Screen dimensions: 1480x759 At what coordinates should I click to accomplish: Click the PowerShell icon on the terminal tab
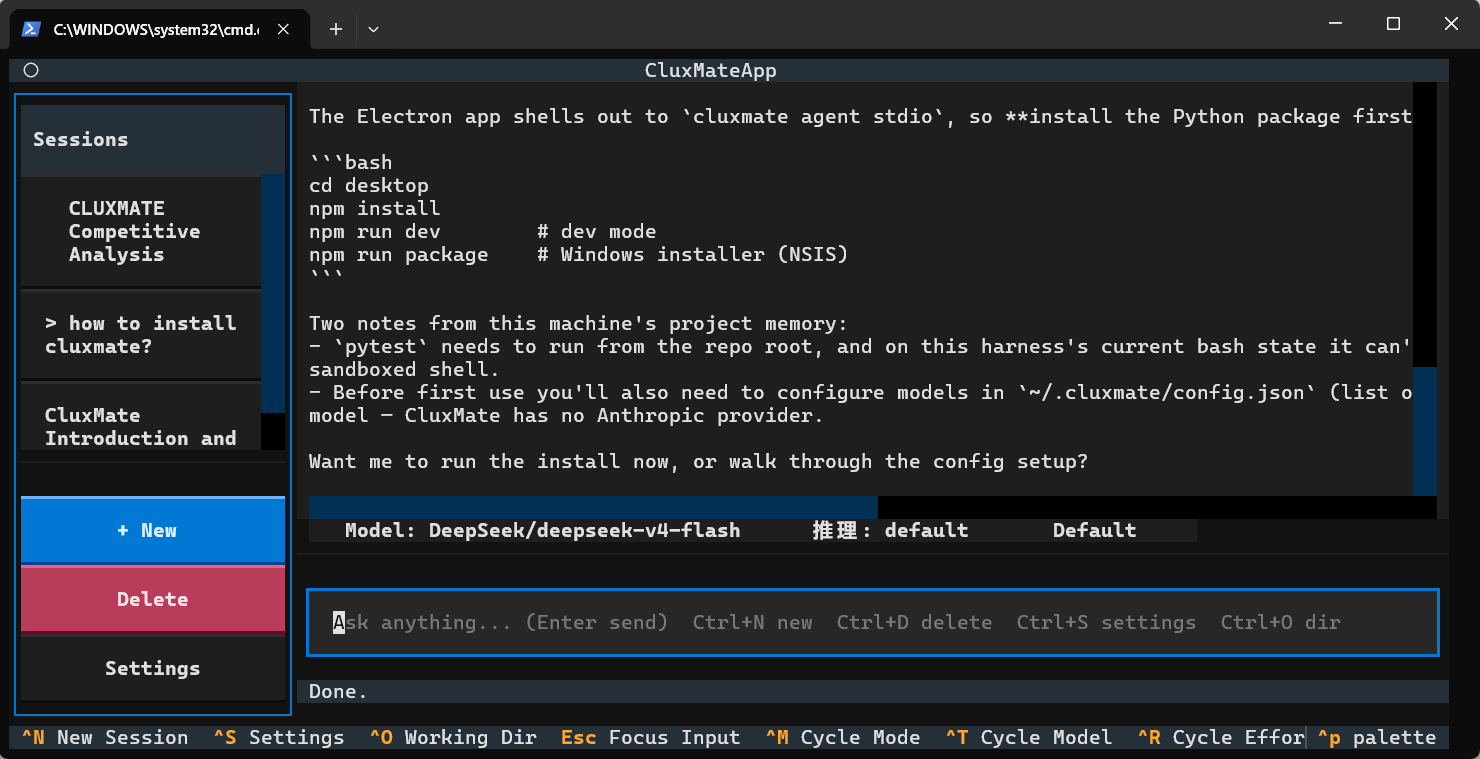[32, 29]
